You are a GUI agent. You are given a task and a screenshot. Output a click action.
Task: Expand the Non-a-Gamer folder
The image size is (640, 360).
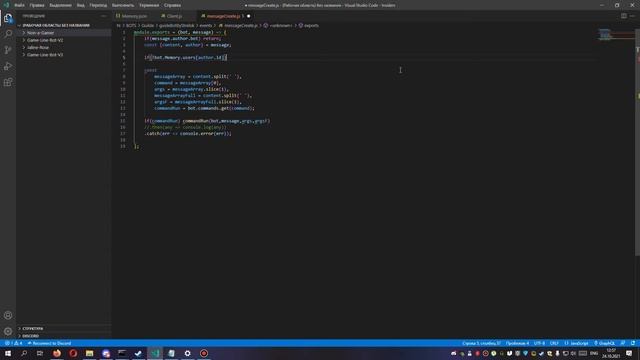click(x=63, y=33)
